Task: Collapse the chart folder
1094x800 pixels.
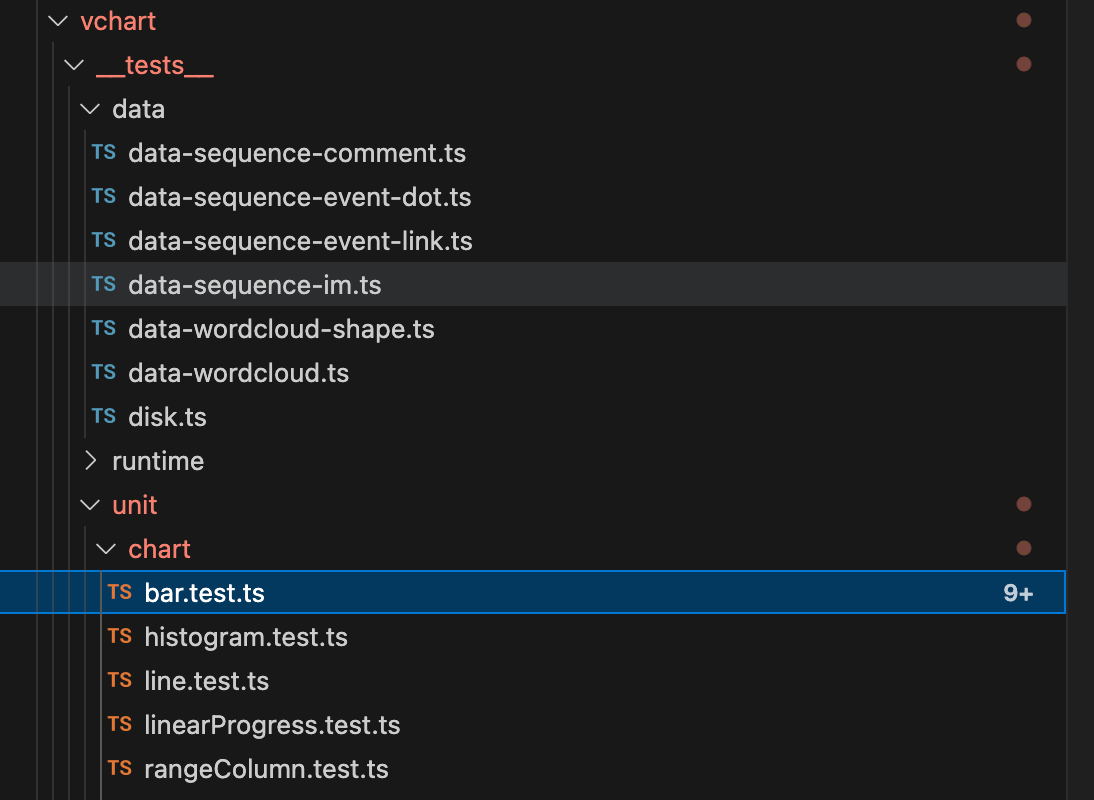Action: 106,549
